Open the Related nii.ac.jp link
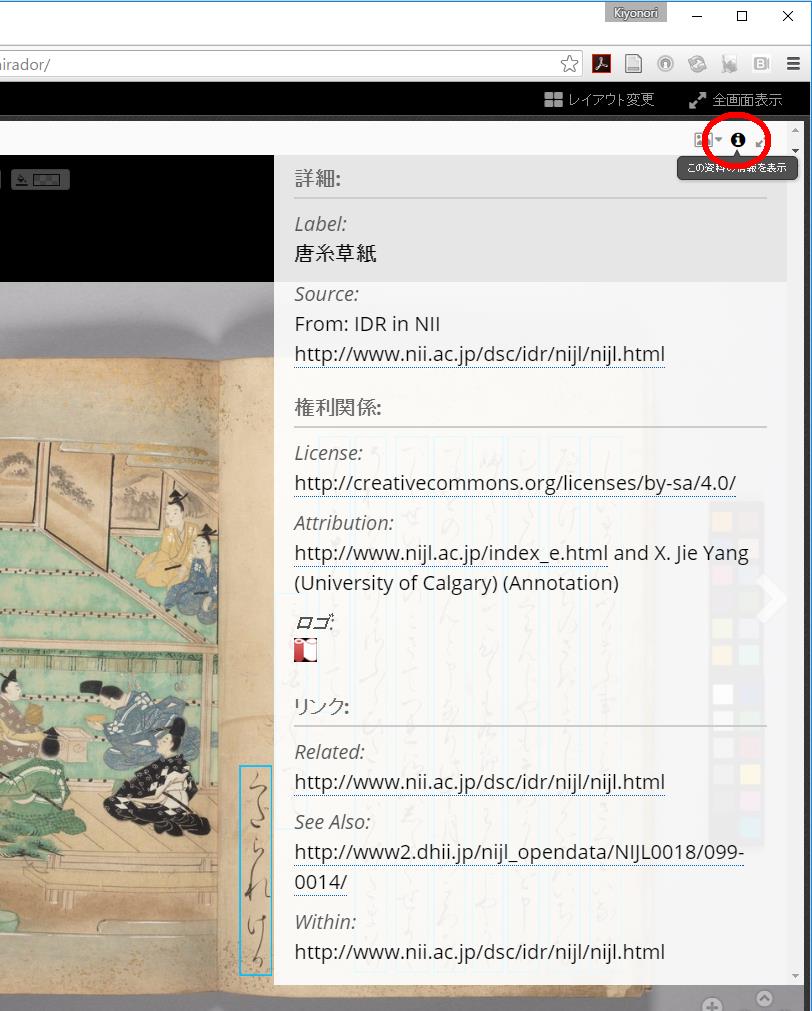812x1011 pixels. click(x=479, y=782)
